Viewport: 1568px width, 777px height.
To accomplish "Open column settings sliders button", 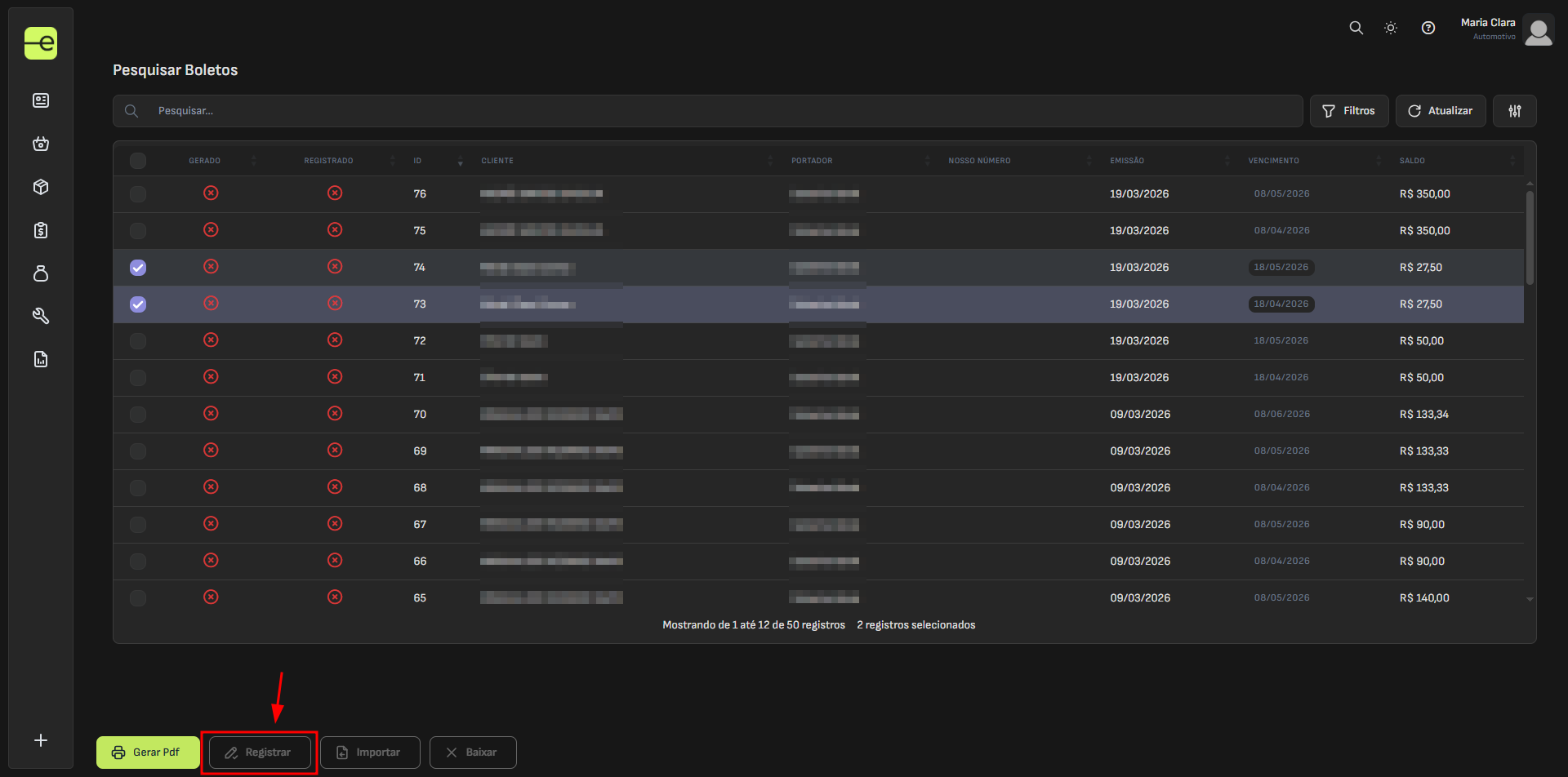I will pyautogui.click(x=1514, y=111).
